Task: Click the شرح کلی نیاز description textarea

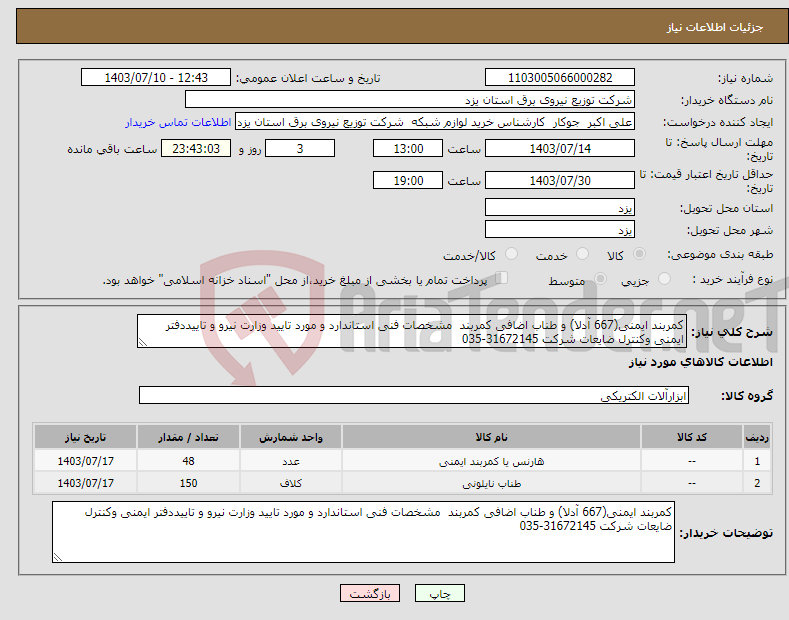Action: (412, 331)
